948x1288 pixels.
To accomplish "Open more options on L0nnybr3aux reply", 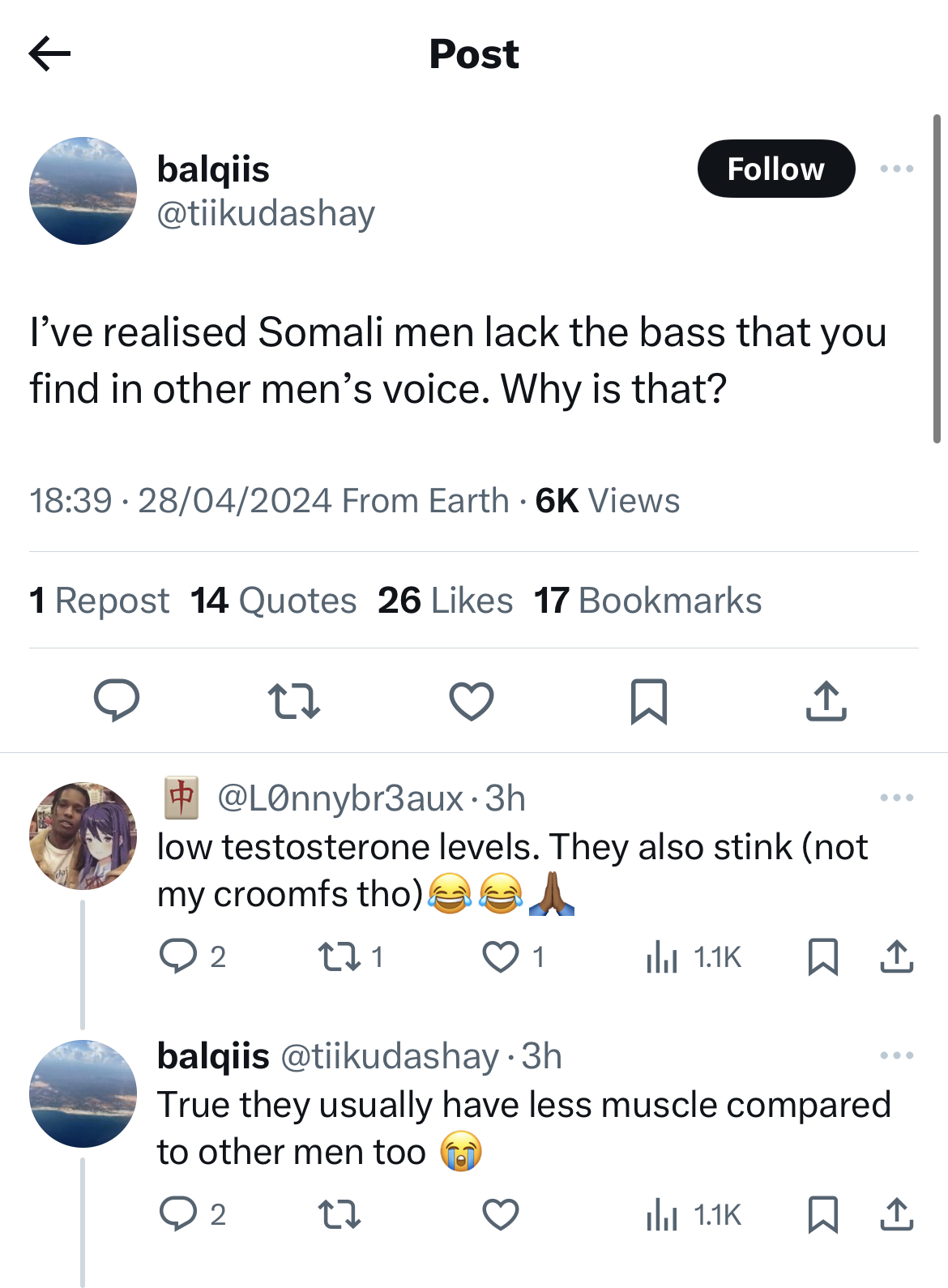I will coord(896,798).
